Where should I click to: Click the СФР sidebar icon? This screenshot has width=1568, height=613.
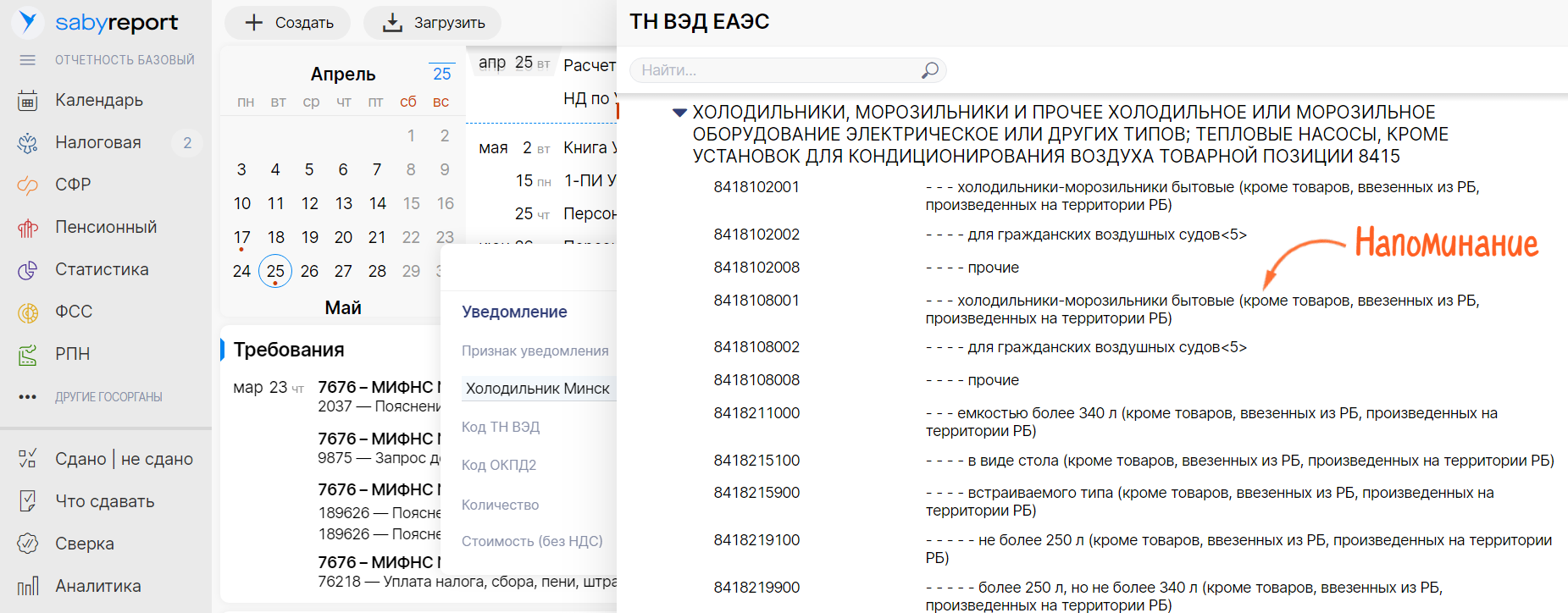pyautogui.click(x=27, y=185)
